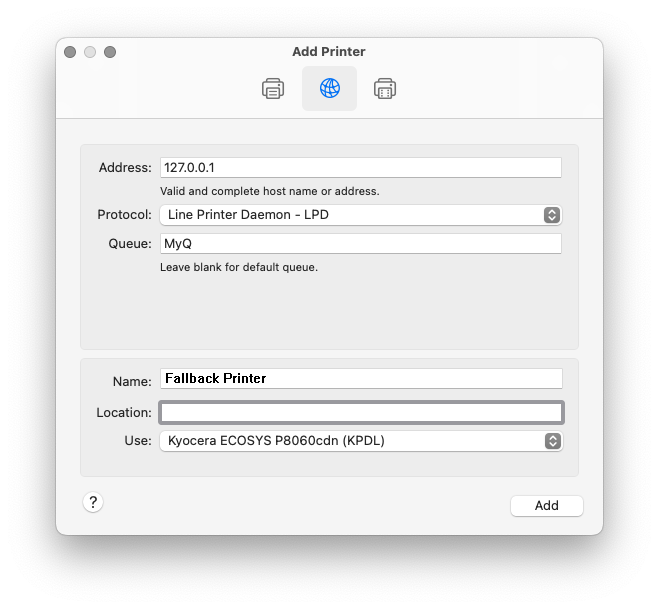Screen dimensions: 659x609
Task: Click the 'Leave blank for default queue' hint
Action: [239, 267]
